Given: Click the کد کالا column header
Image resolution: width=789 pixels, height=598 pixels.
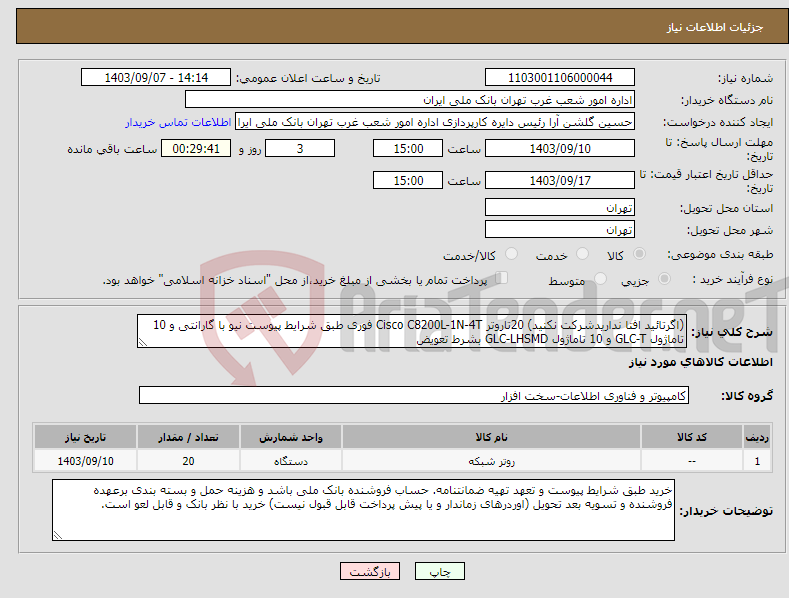Looking at the screenshot, I should 691,437.
